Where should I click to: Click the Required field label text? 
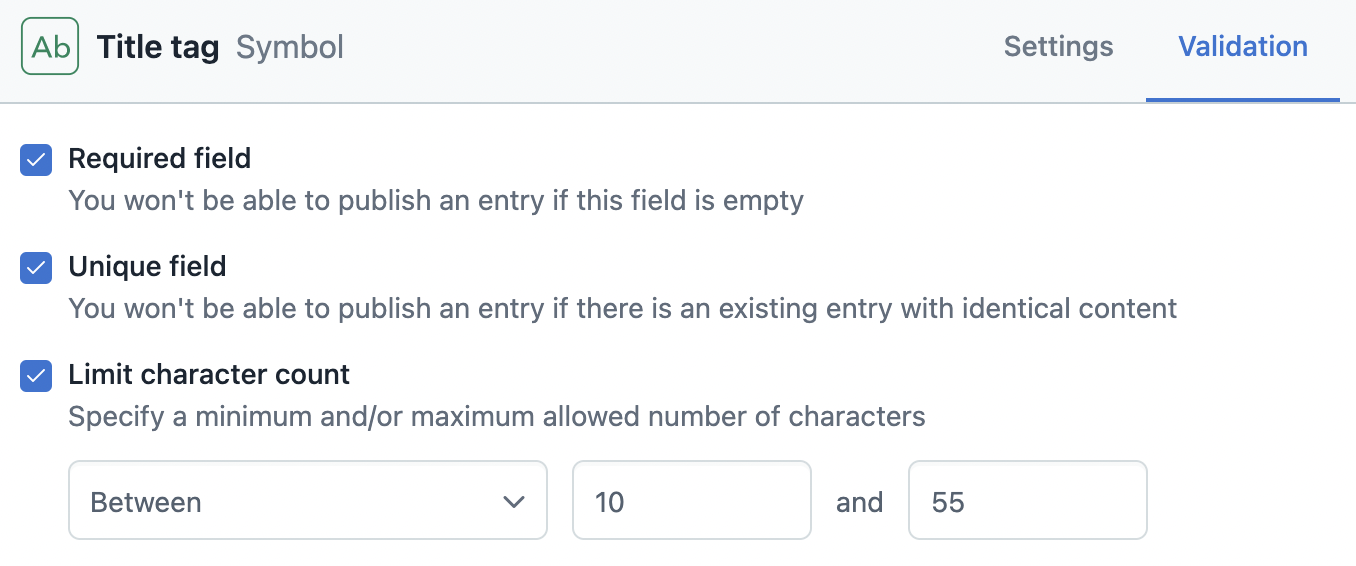tap(159, 159)
